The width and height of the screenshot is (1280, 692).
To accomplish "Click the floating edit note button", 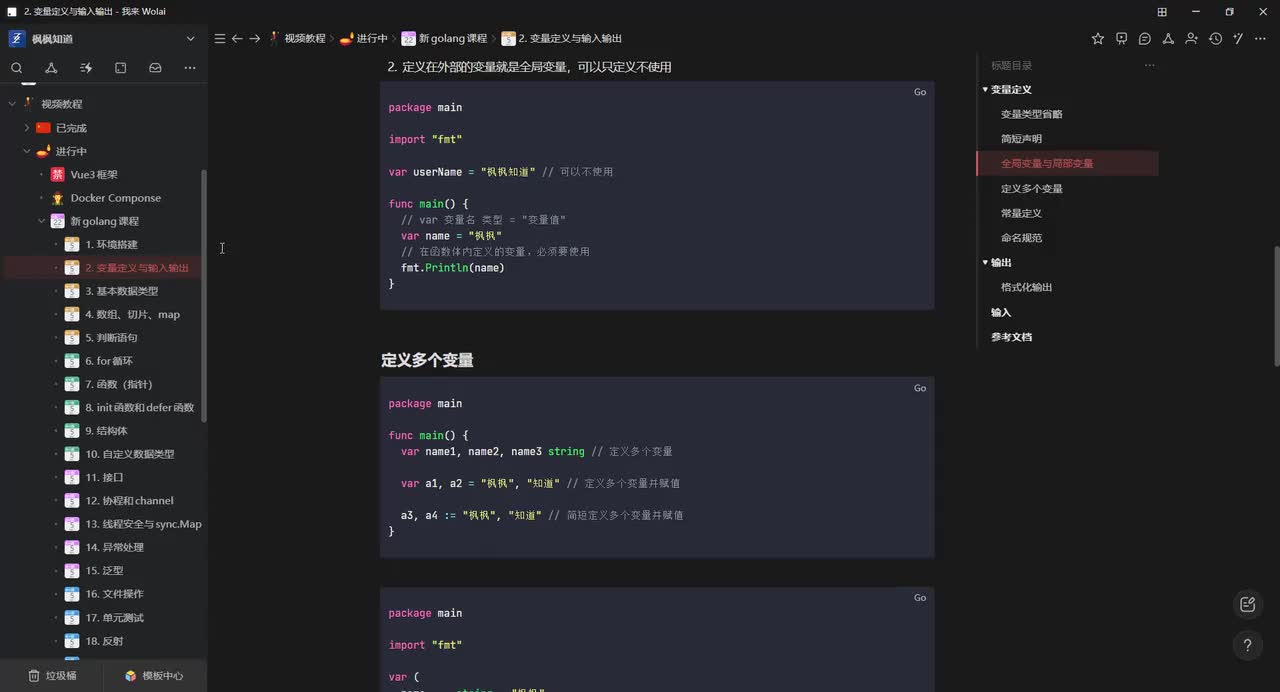I will pos(1247,604).
